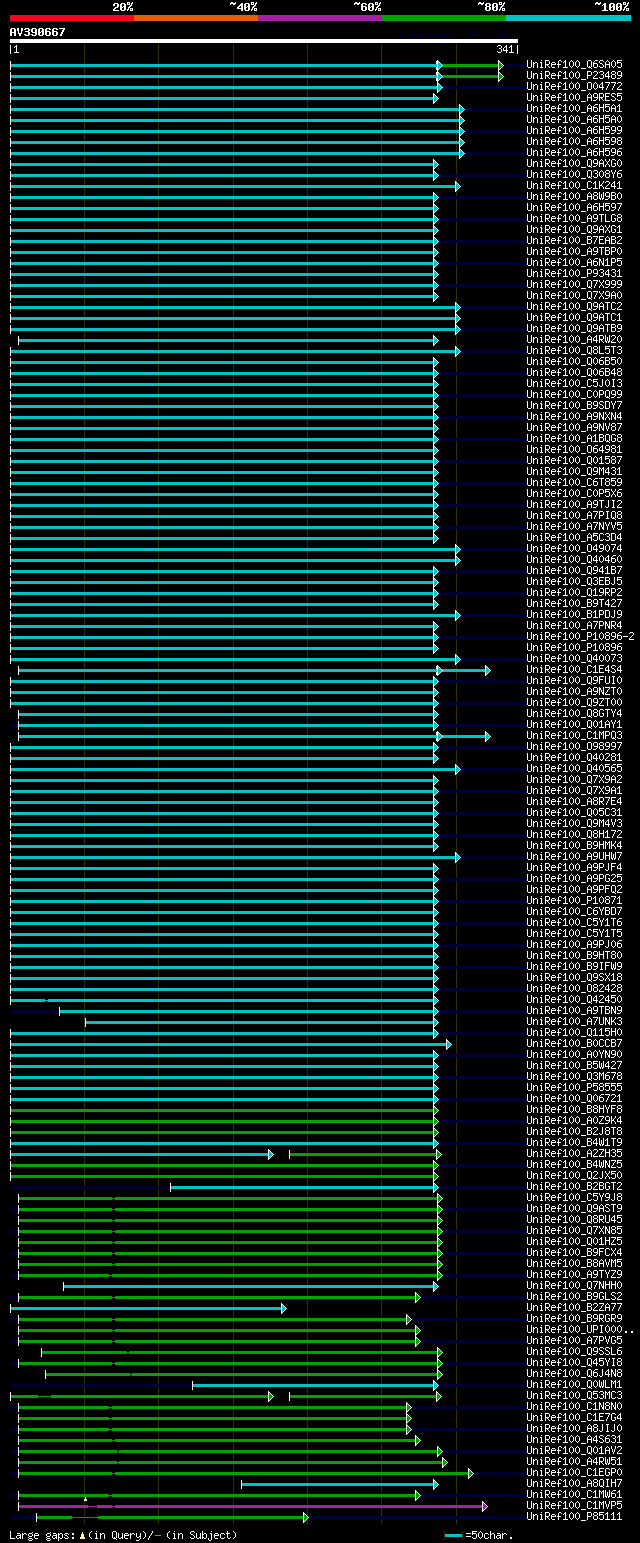Open hit UniRef100_P85111
This screenshot has height=1543, width=640.
pos(574,1516)
